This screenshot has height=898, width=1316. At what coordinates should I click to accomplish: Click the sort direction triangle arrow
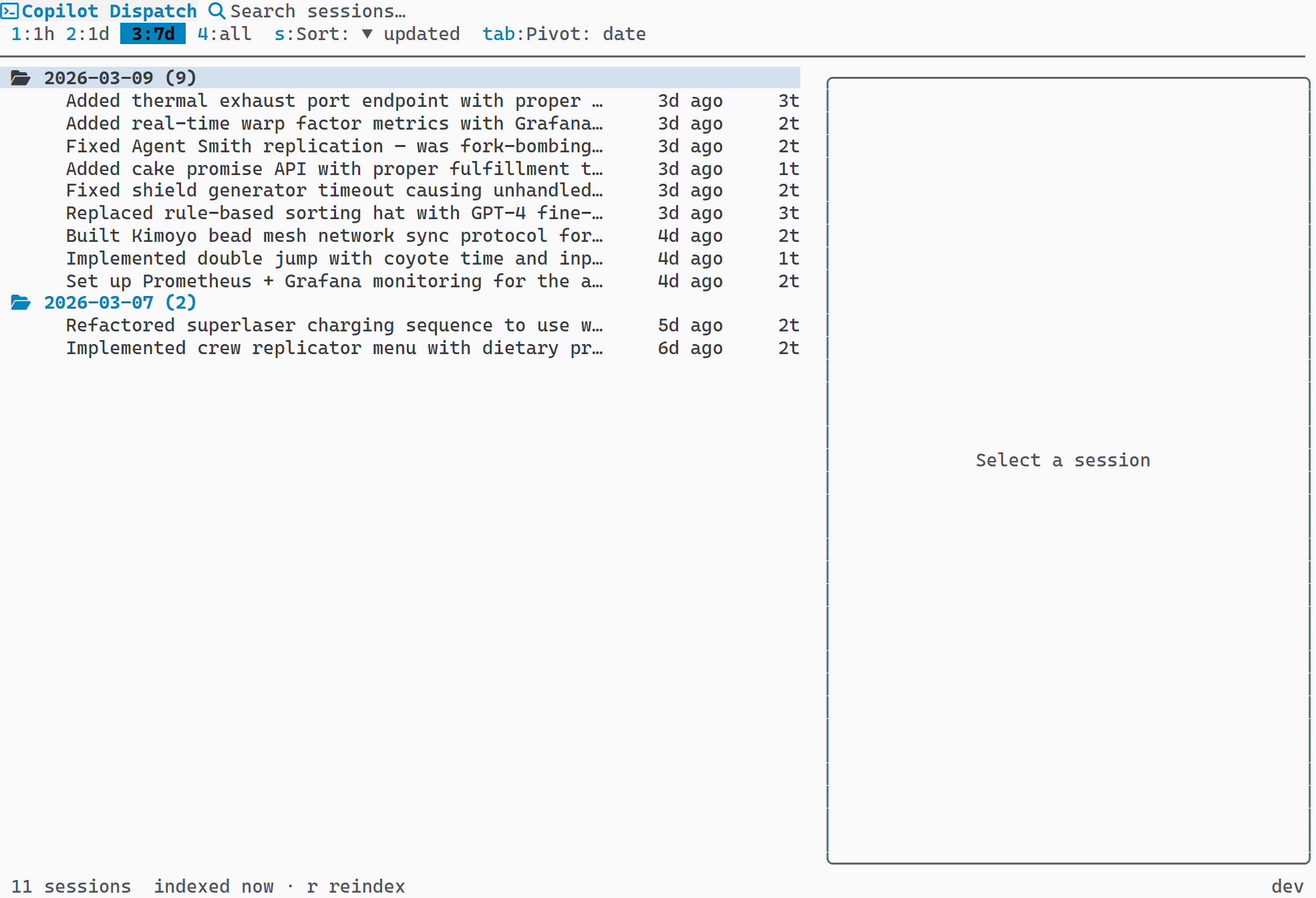[x=367, y=34]
